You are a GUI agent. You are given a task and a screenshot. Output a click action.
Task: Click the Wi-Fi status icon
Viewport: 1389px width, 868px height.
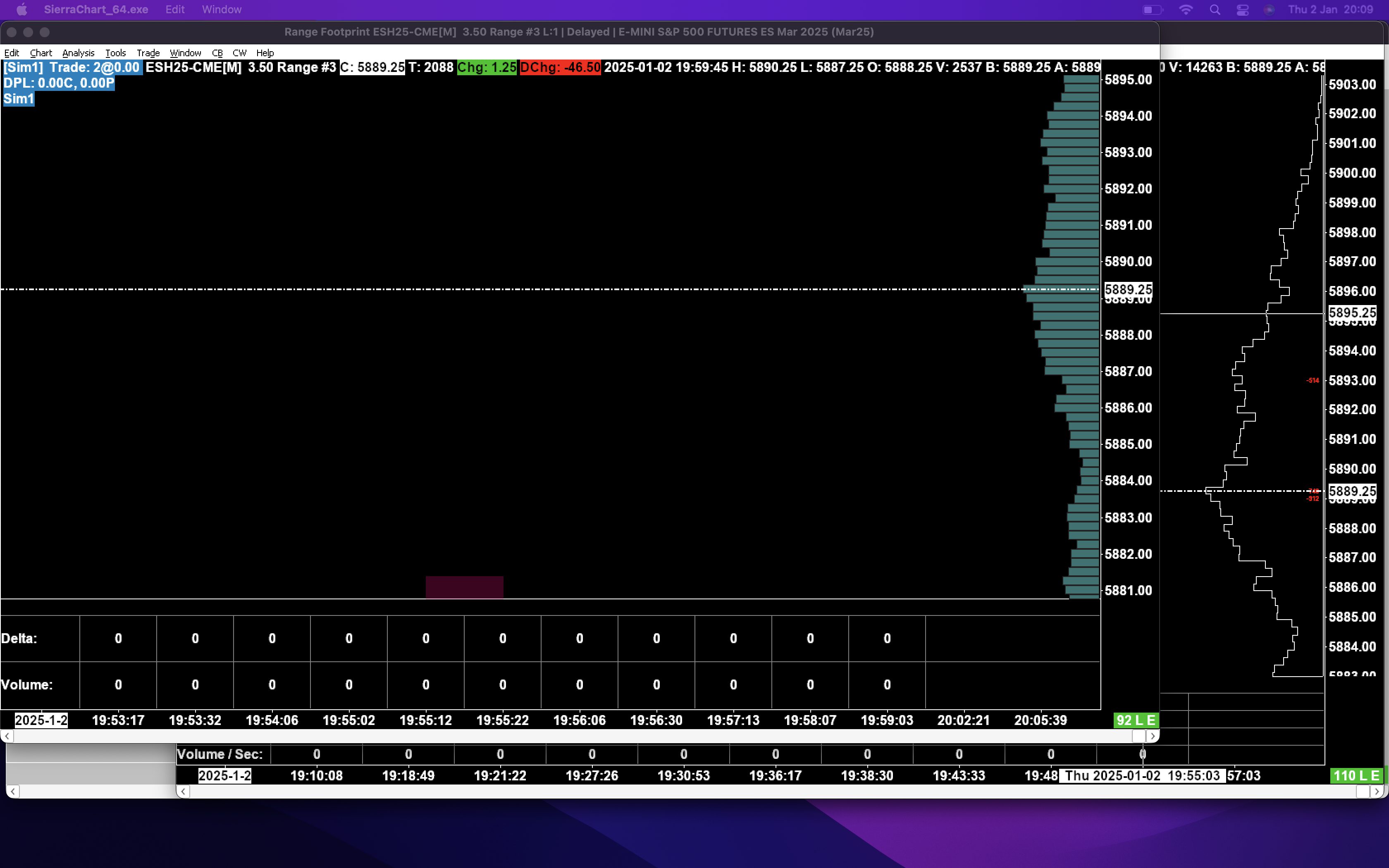coord(1186,10)
